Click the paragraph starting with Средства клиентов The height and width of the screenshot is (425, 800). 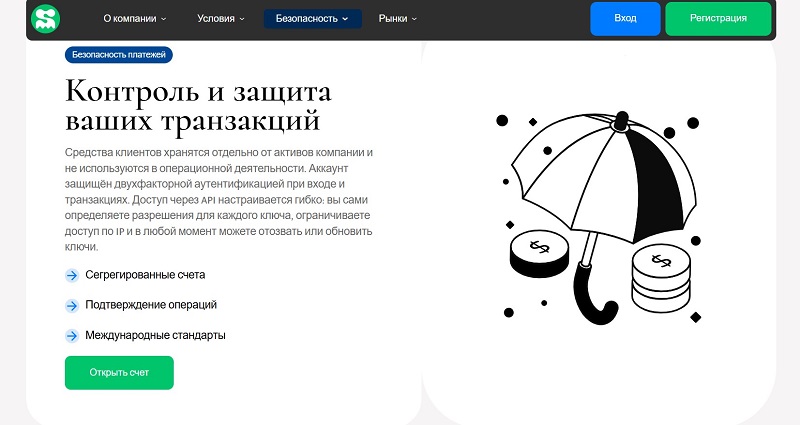click(218, 199)
